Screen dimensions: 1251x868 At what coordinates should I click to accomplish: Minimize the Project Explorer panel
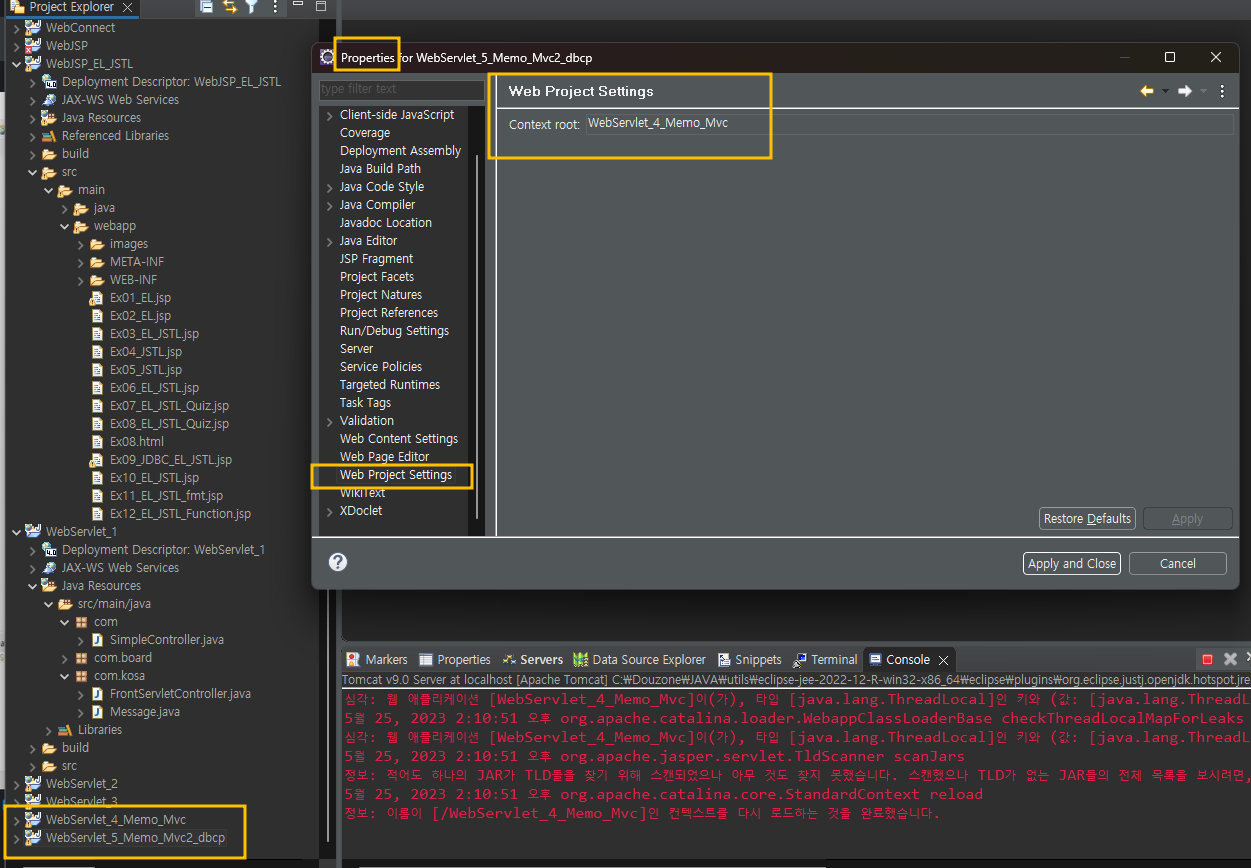coord(298,6)
